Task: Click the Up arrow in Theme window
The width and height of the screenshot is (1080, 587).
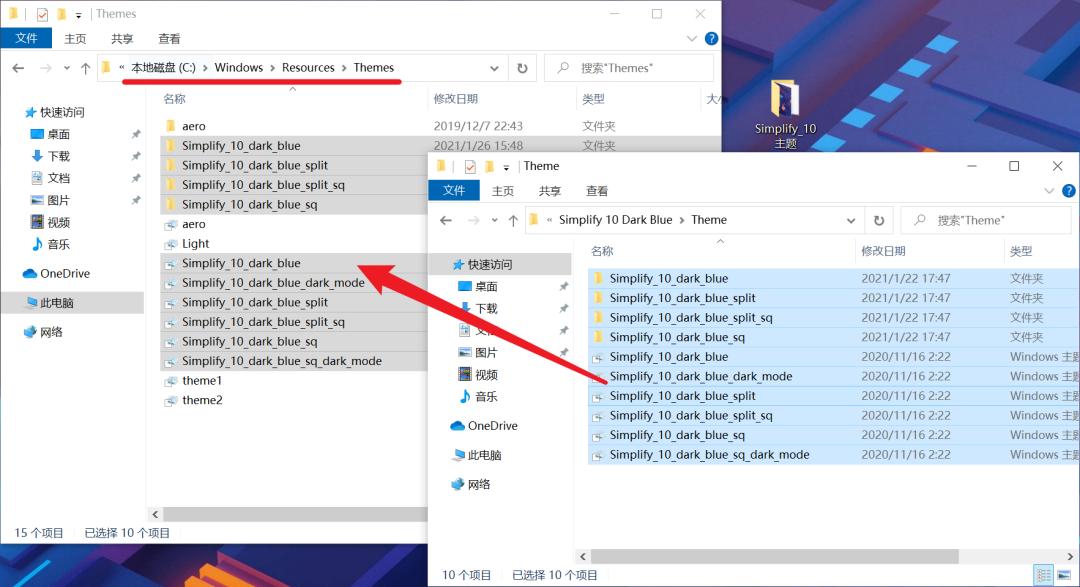Action: [x=513, y=220]
